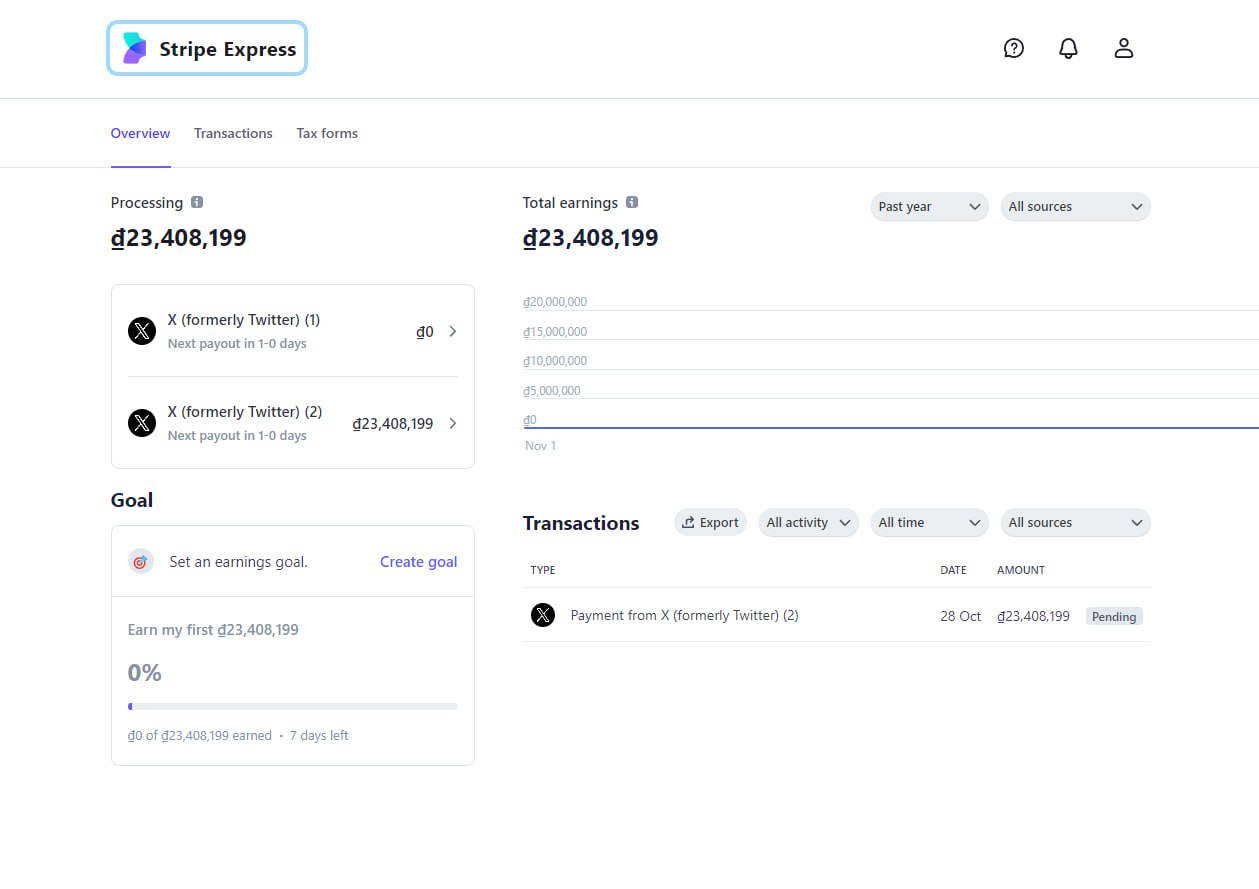1259x889 pixels.
Task: Click the earnings goal progress bar
Action: [x=292, y=707]
